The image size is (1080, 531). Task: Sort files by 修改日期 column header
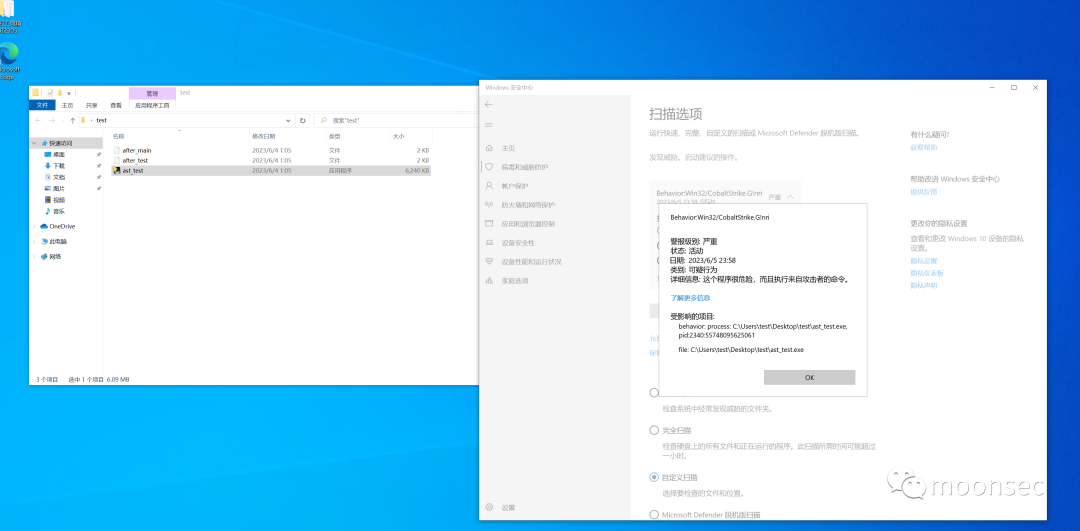[x=263, y=136]
